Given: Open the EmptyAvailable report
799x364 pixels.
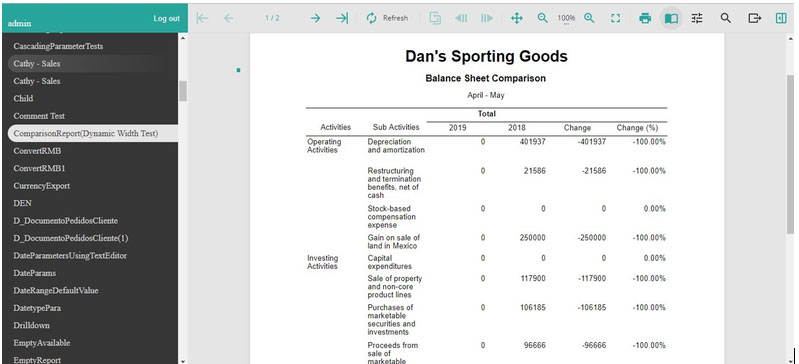Looking at the screenshot, I should coord(42,343).
